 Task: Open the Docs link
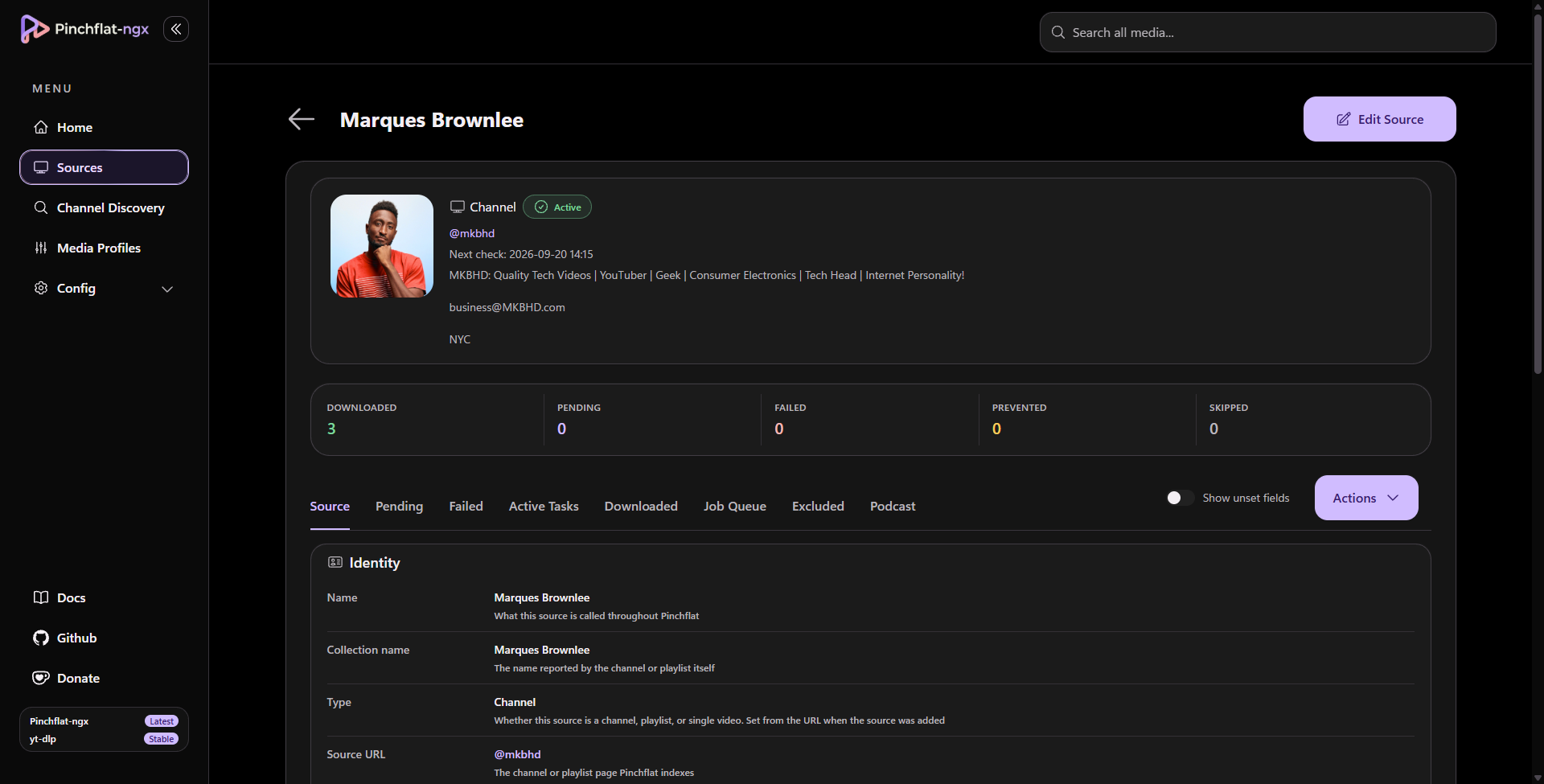coord(60,597)
